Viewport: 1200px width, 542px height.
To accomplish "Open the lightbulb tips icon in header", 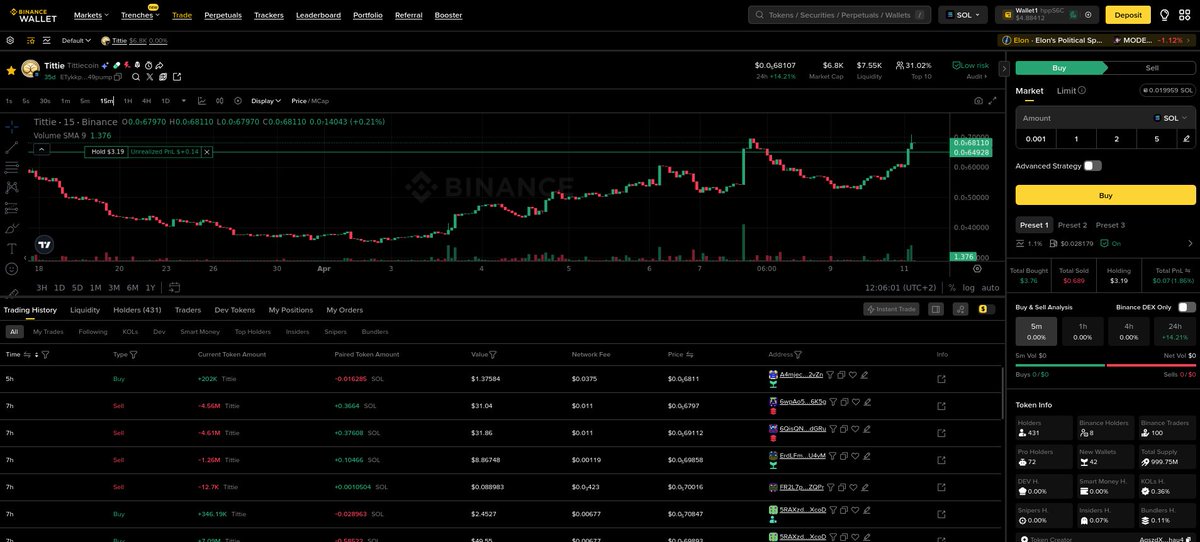I will (x=1164, y=15).
